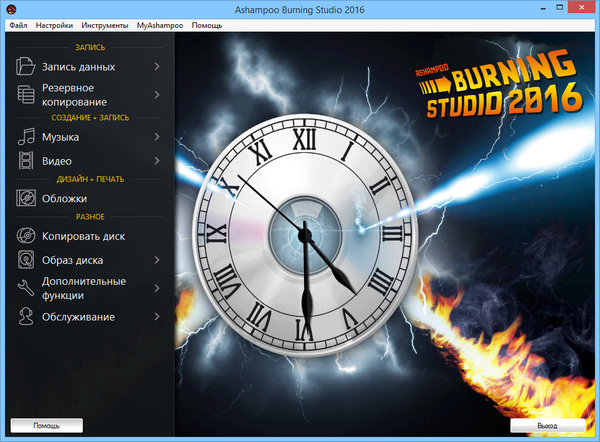The image size is (600, 442).
Task: Click the Обслуживание service icon
Action: 26,316
